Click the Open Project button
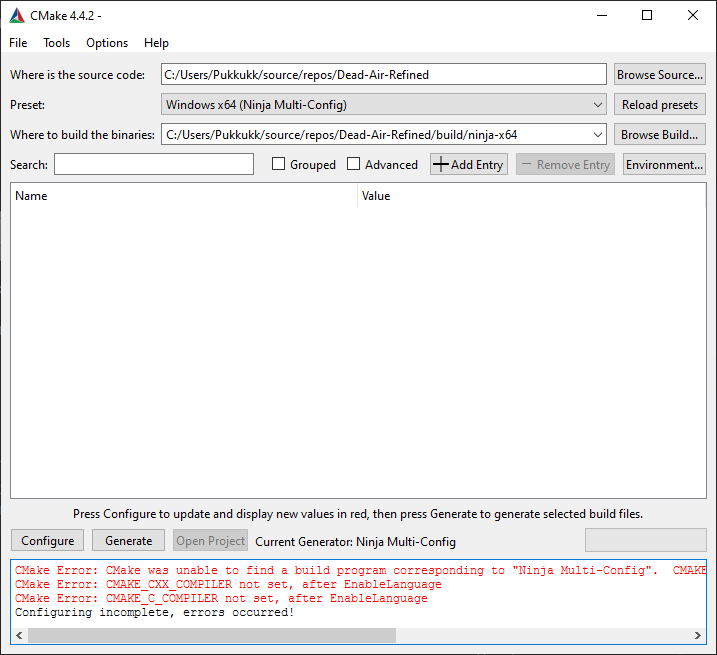Screen dimensions: 717x655 [x=210, y=541]
